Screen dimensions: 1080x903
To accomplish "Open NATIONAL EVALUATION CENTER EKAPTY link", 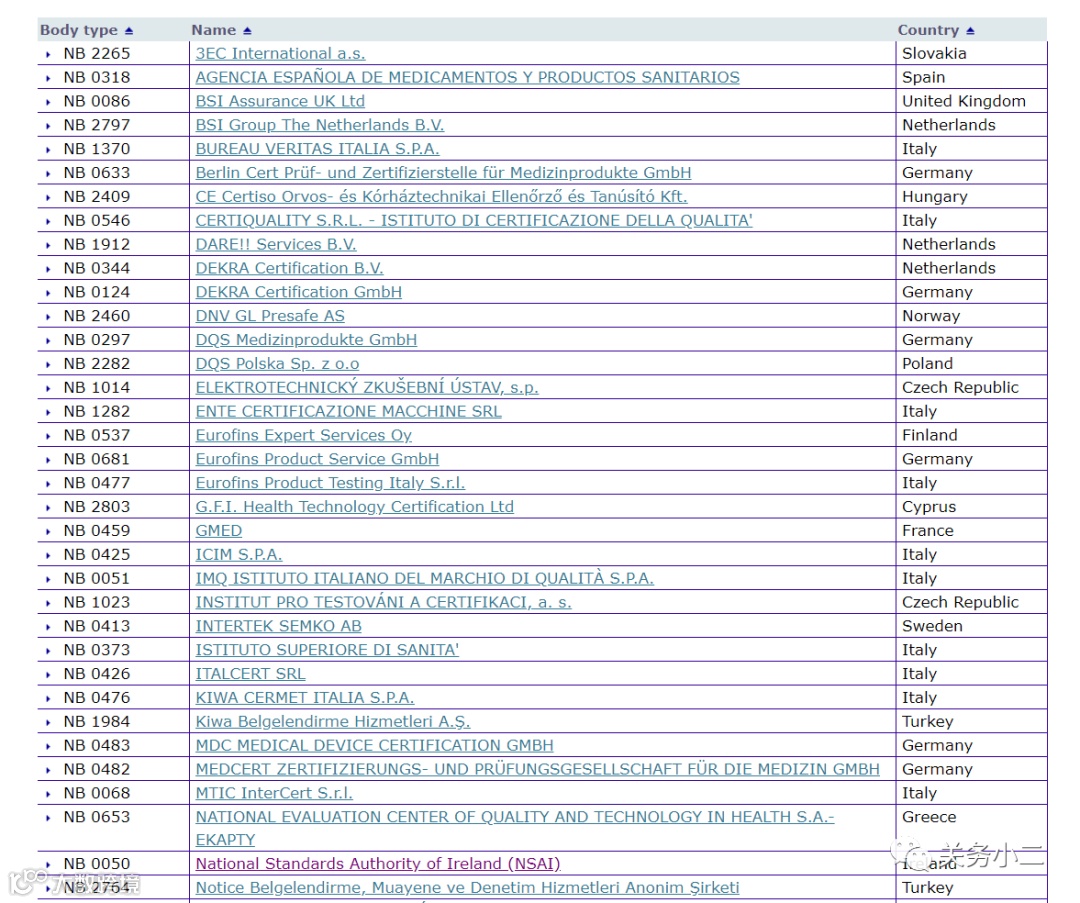I will pos(515,828).
